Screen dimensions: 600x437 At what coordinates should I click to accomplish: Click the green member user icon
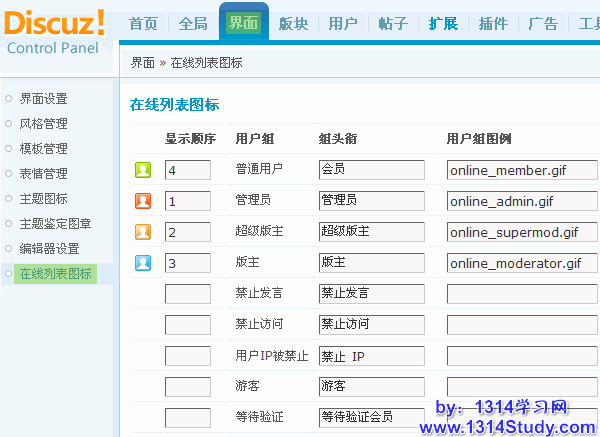pos(143,170)
